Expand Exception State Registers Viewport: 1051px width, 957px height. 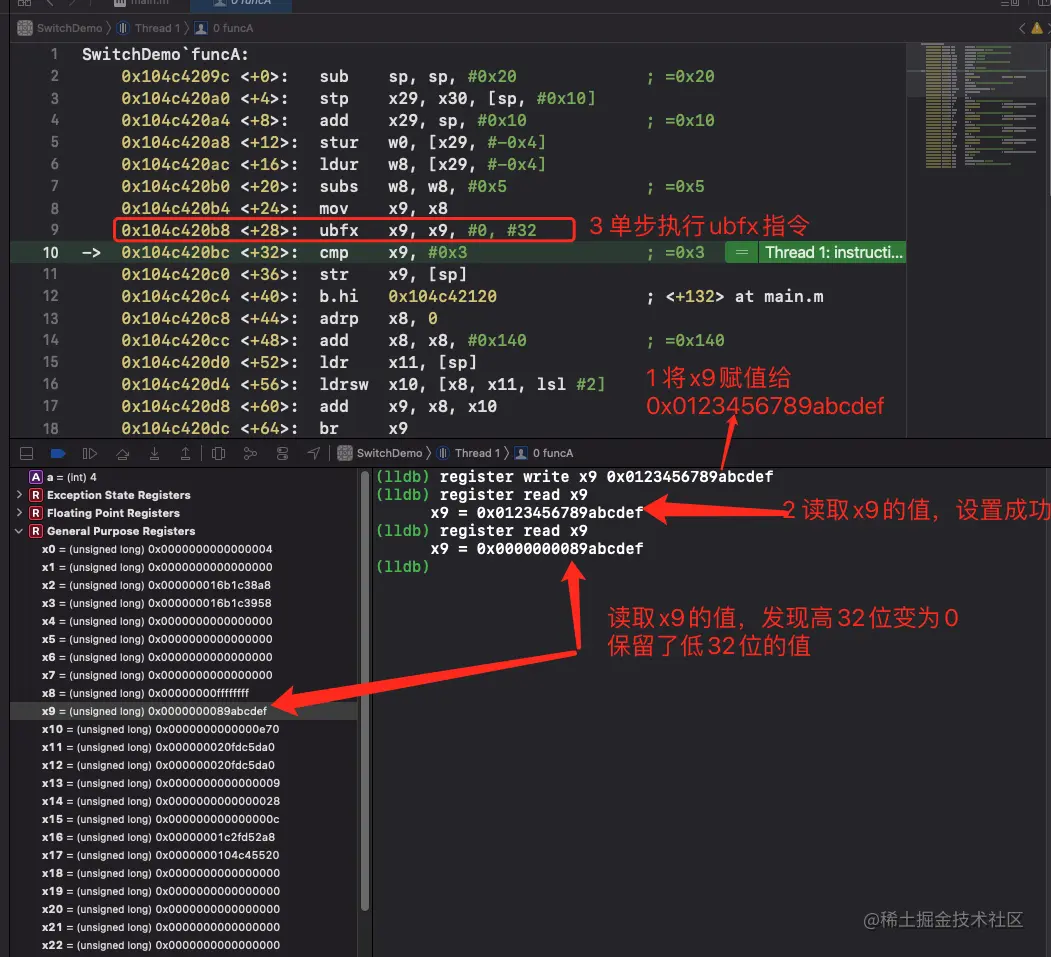click(20, 495)
